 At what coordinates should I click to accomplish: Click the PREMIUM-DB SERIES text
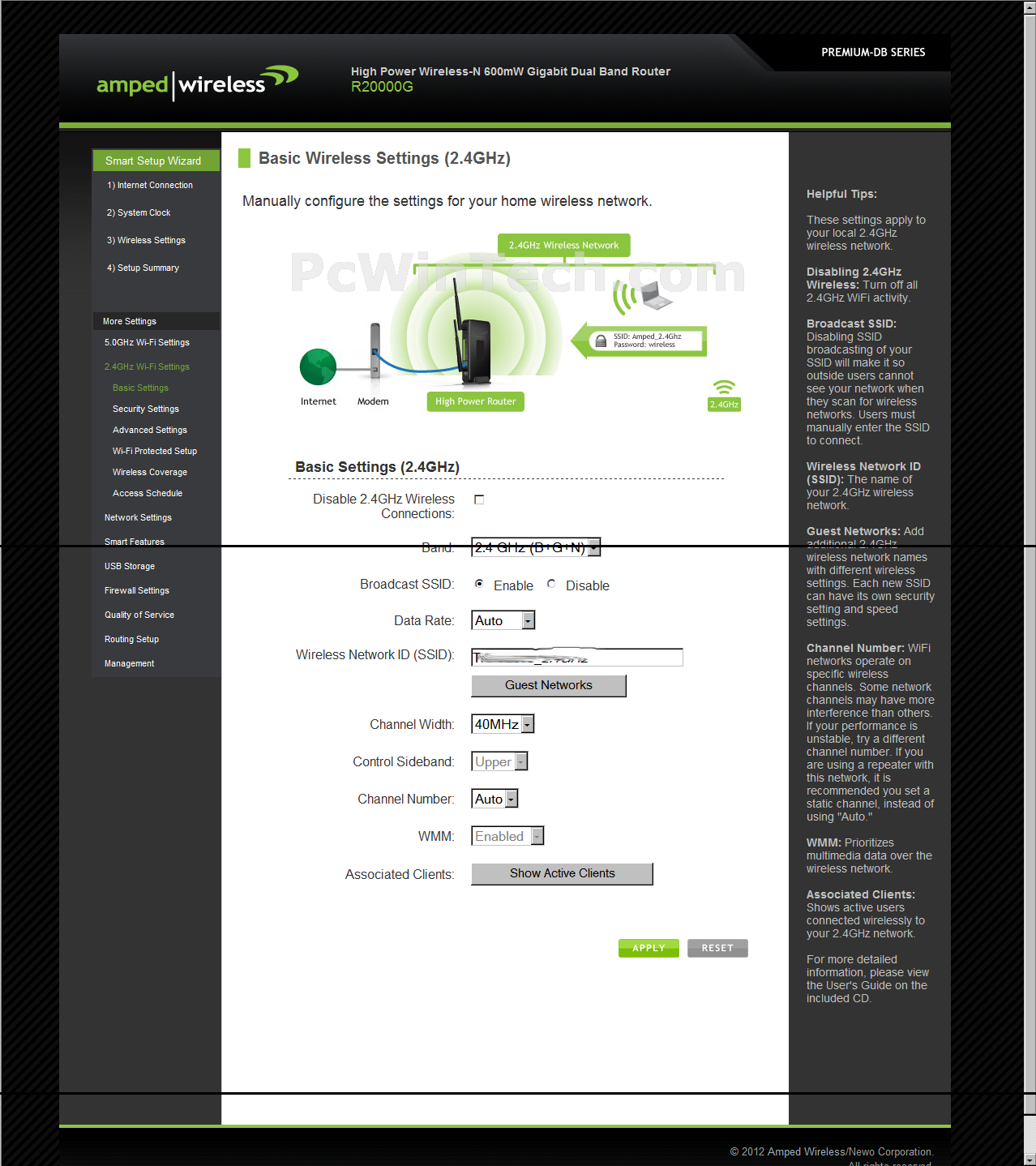point(873,52)
